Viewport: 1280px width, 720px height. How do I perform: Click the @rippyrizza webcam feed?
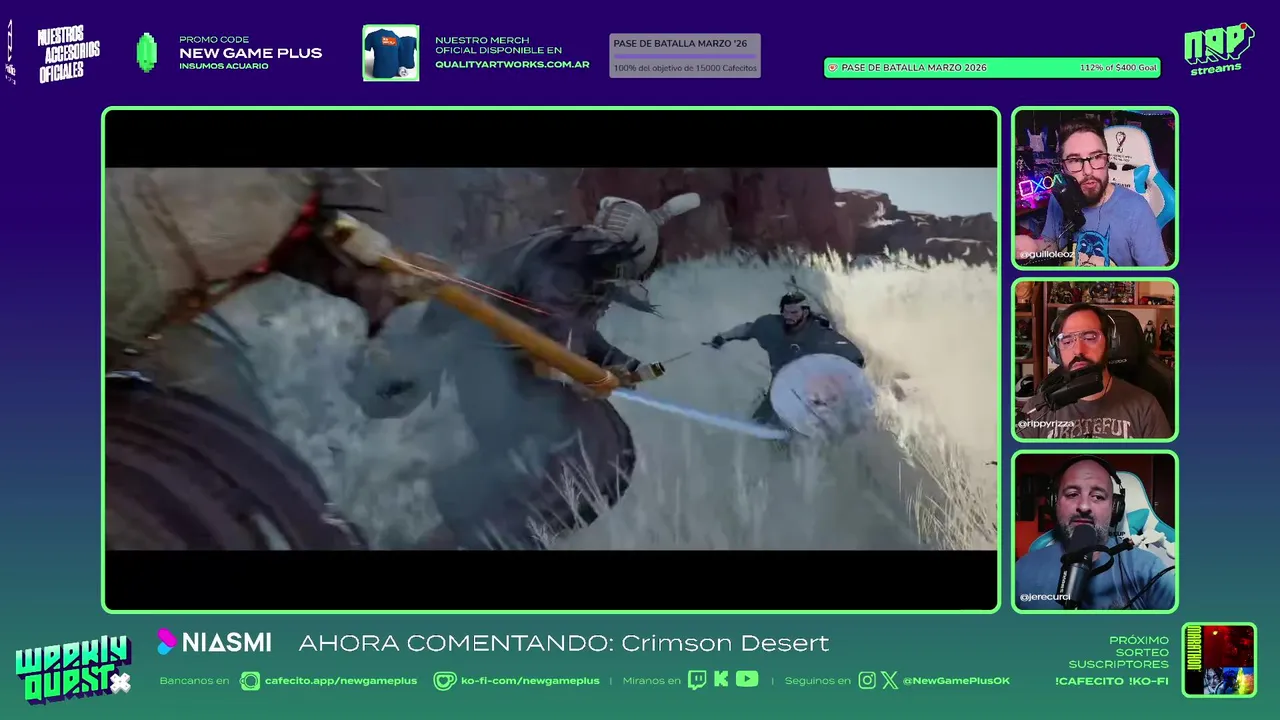tap(1095, 360)
